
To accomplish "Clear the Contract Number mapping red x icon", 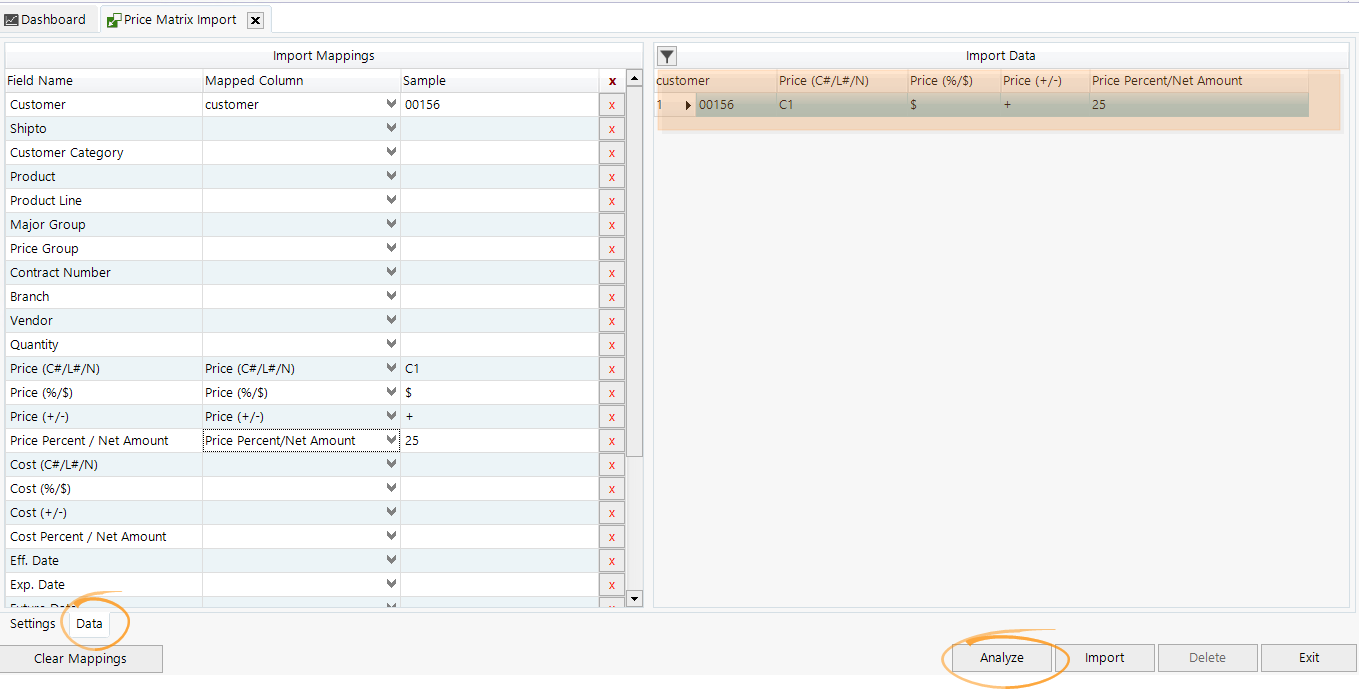I will 611,272.
